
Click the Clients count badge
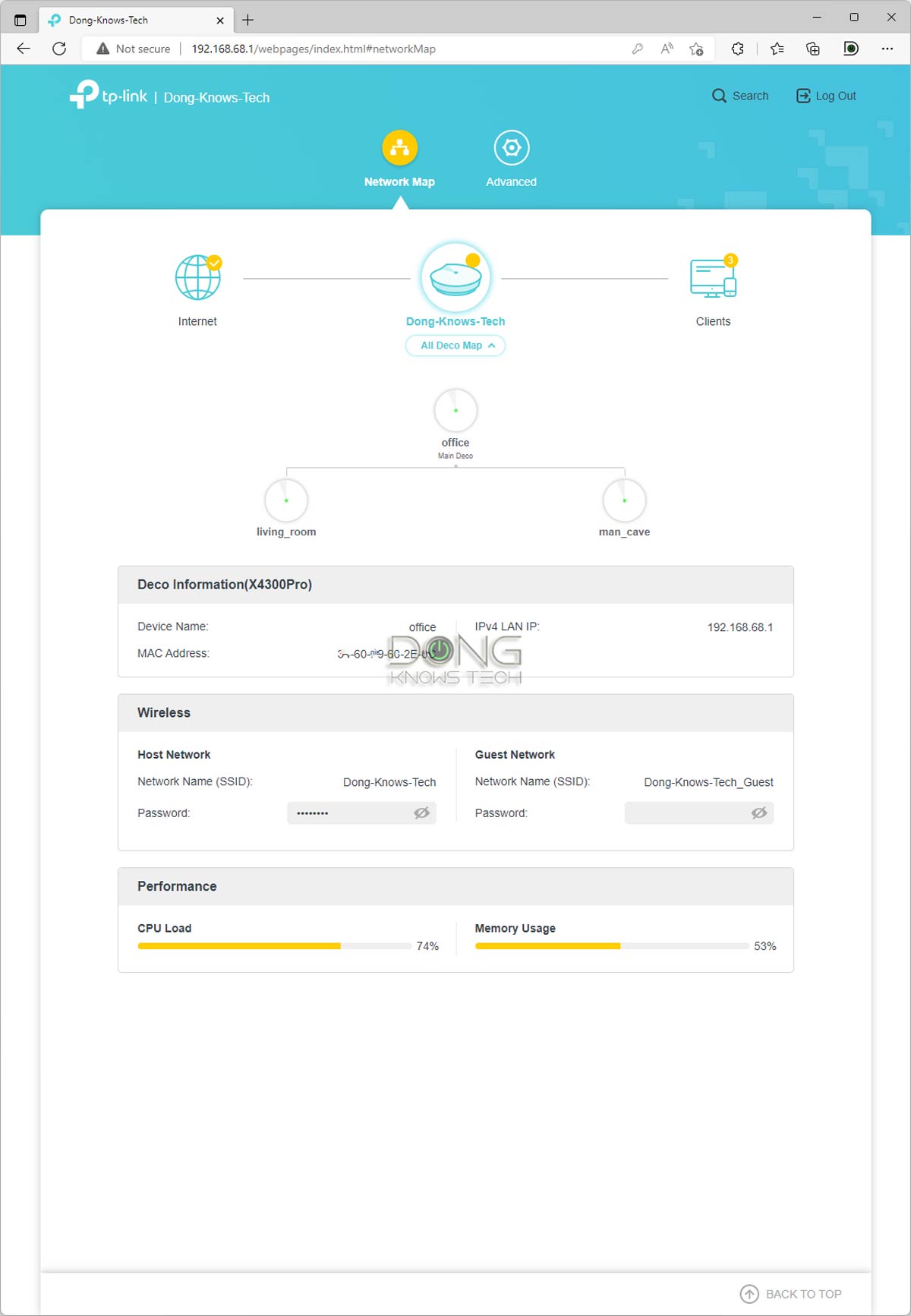[x=730, y=260]
